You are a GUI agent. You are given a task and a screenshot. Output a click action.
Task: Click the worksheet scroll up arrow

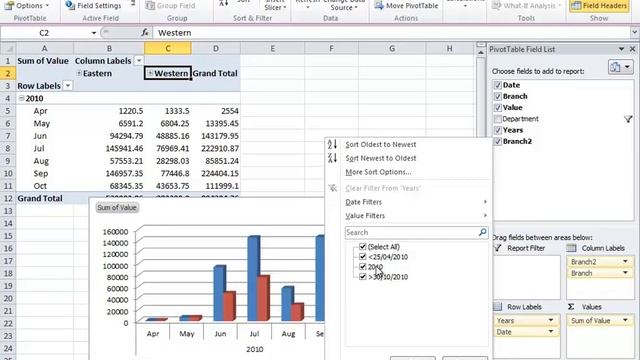pyautogui.click(x=481, y=53)
